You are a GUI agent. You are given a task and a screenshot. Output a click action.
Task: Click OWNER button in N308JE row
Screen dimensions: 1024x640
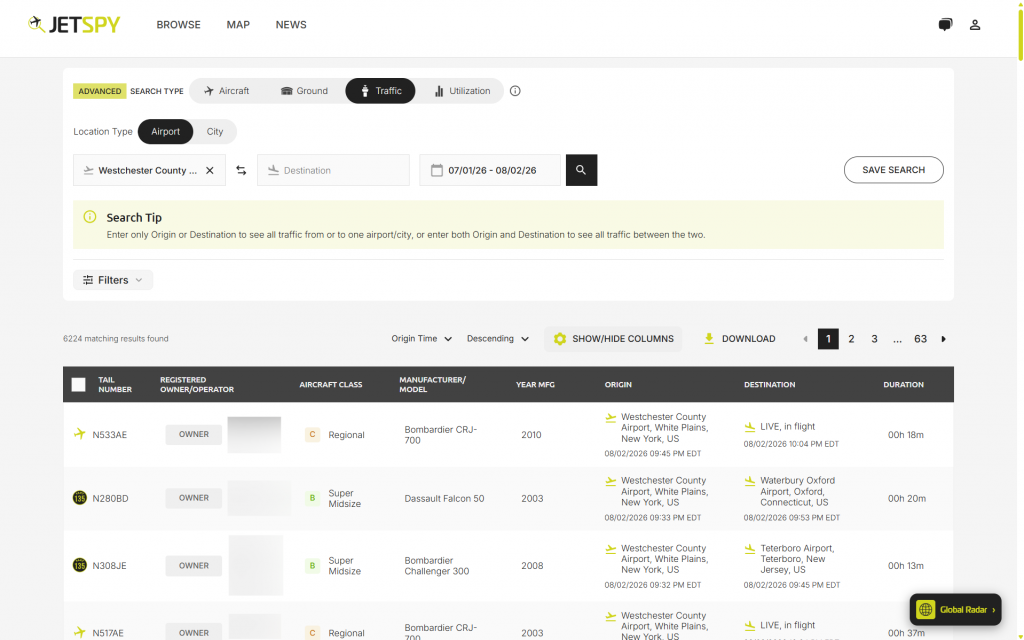[193, 566]
